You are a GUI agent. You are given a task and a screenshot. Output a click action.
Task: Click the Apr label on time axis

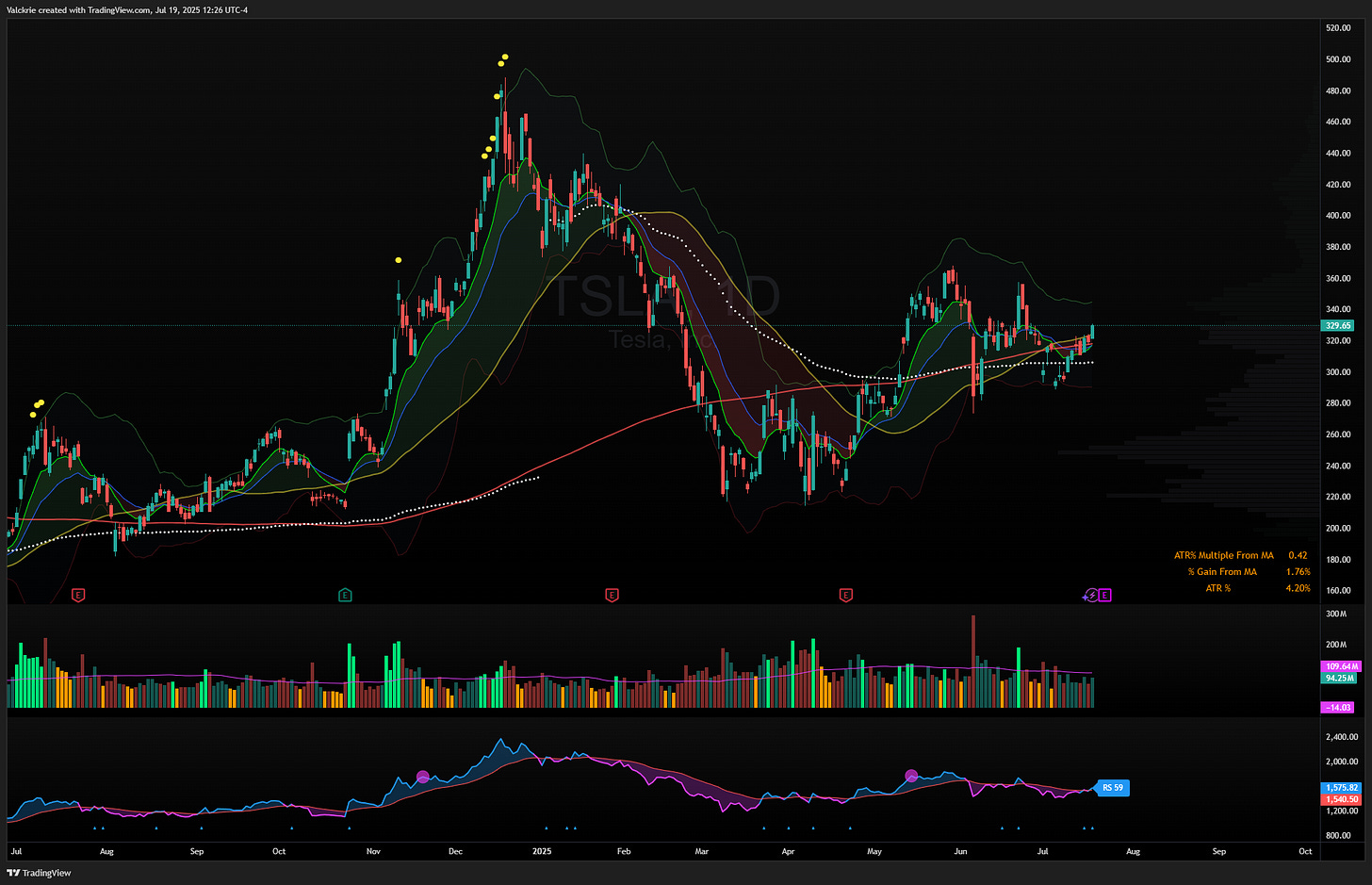[788, 851]
